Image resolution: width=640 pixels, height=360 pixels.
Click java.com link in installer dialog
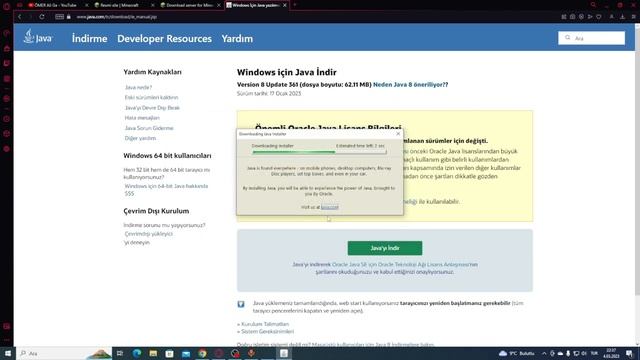click(x=329, y=207)
